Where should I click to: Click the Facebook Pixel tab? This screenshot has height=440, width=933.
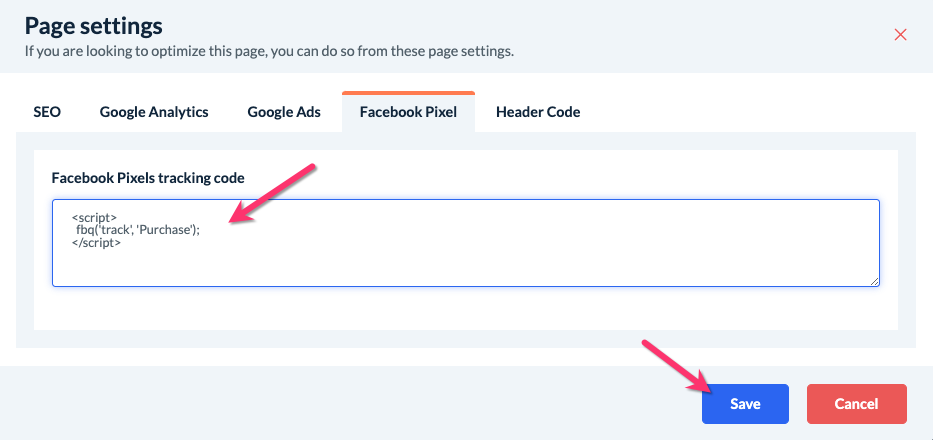click(408, 112)
